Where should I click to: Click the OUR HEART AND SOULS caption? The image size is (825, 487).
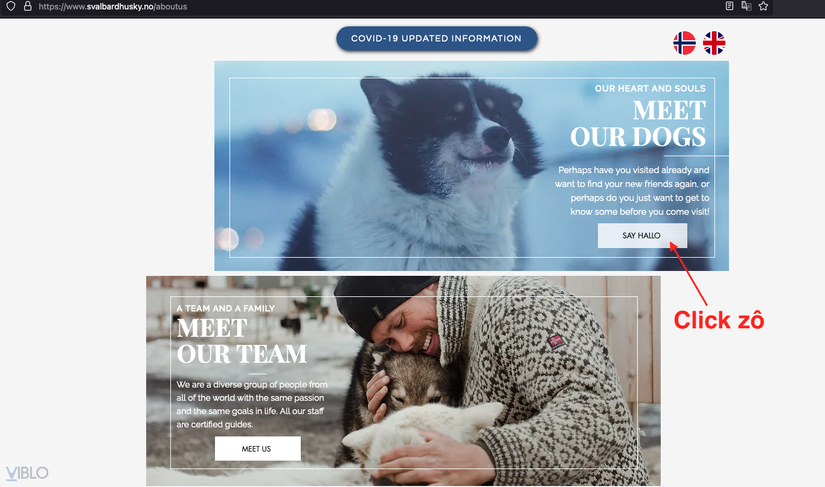click(650, 88)
